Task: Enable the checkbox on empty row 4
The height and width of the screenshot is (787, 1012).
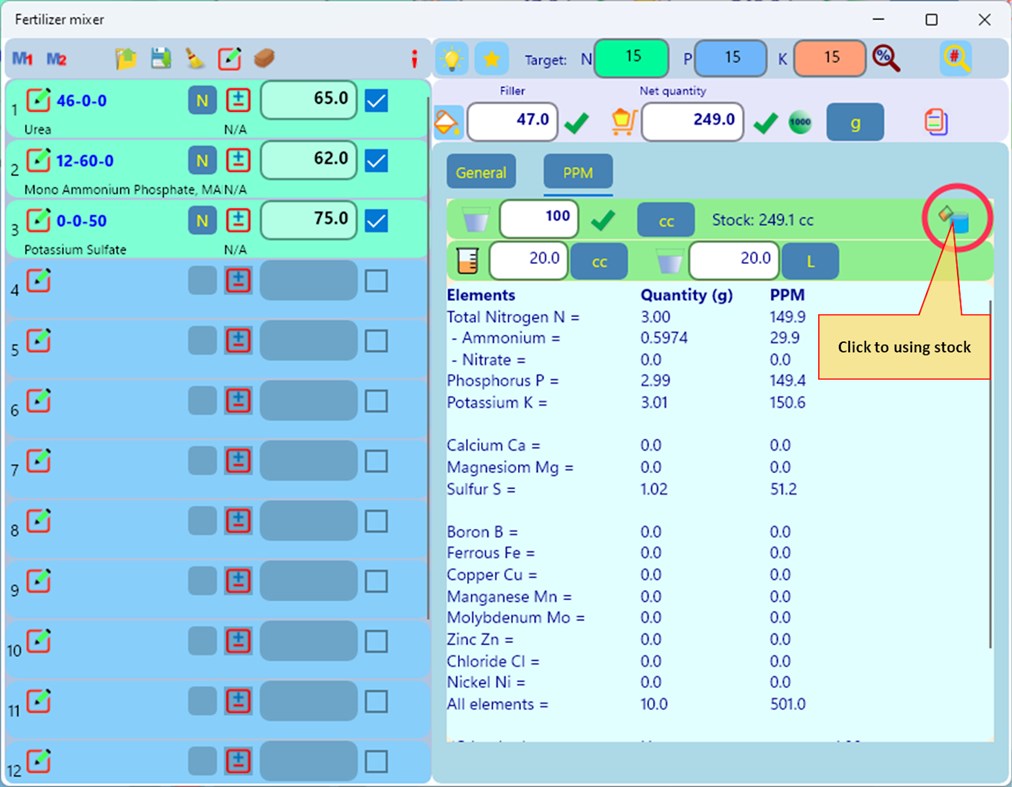Action: [x=376, y=280]
